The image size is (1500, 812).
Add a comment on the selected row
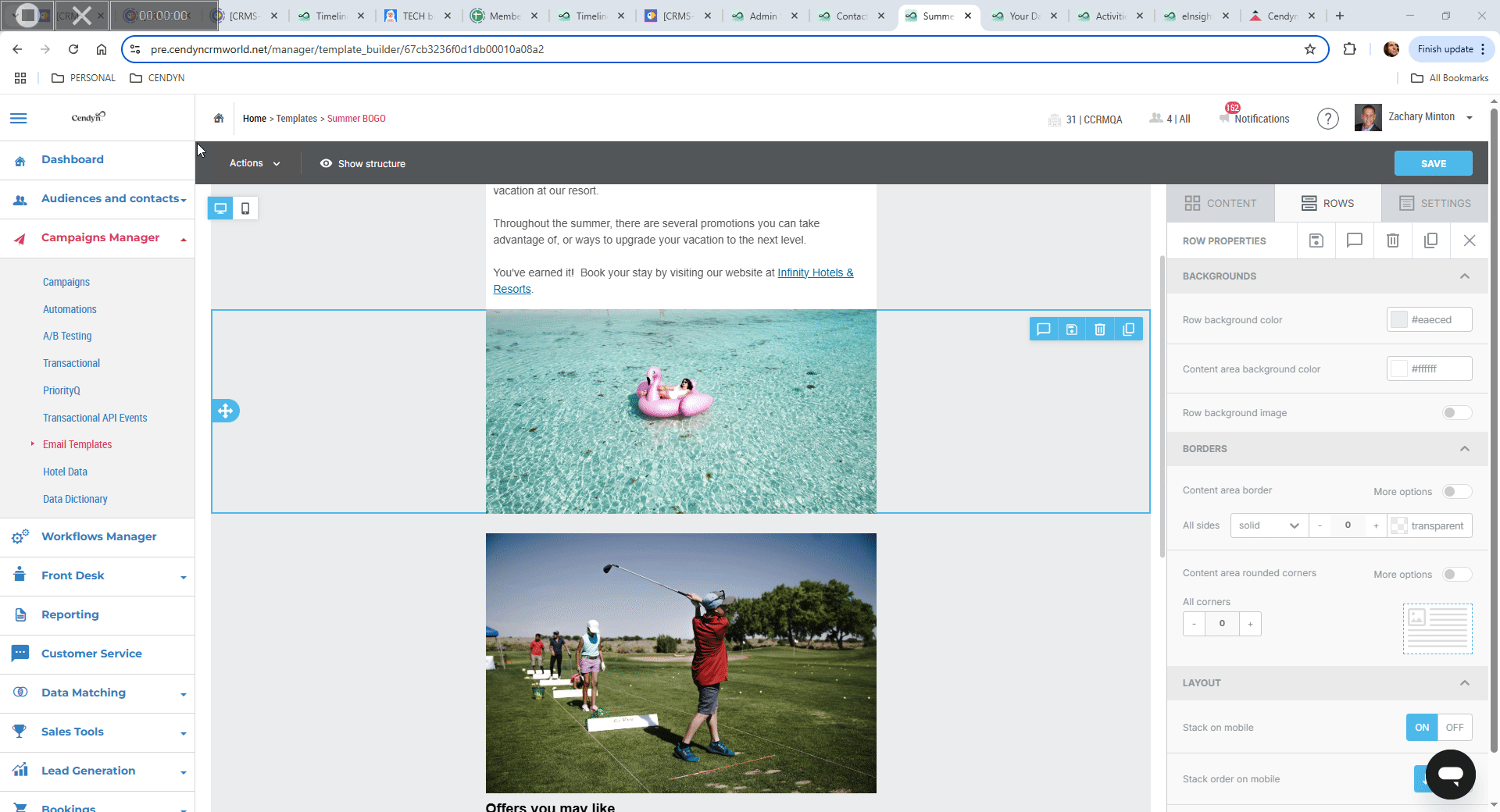[1044, 329]
